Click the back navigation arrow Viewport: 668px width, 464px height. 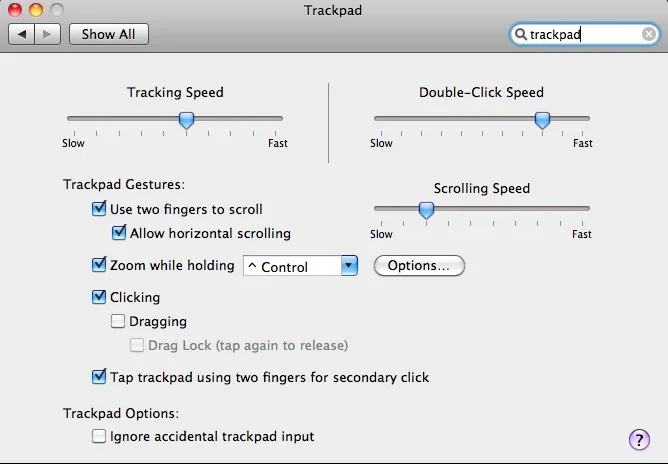(x=22, y=34)
